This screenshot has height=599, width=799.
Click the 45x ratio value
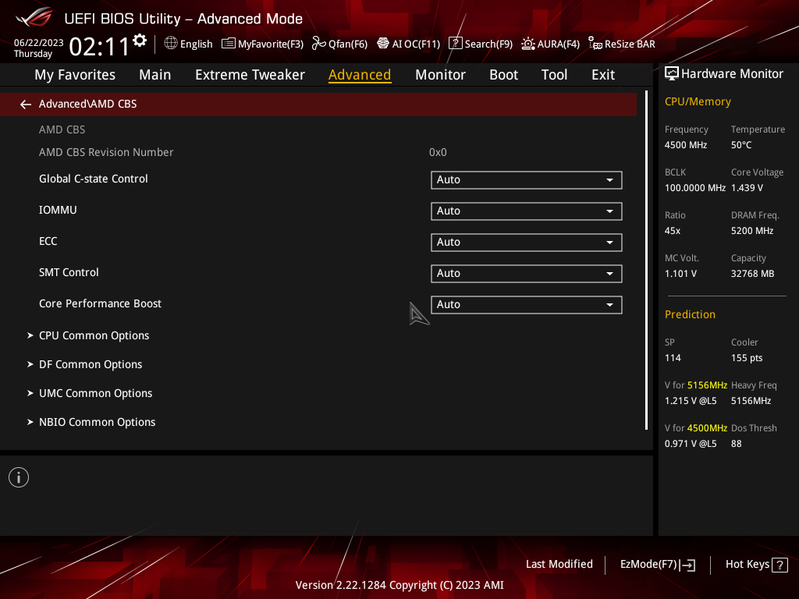point(672,231)
